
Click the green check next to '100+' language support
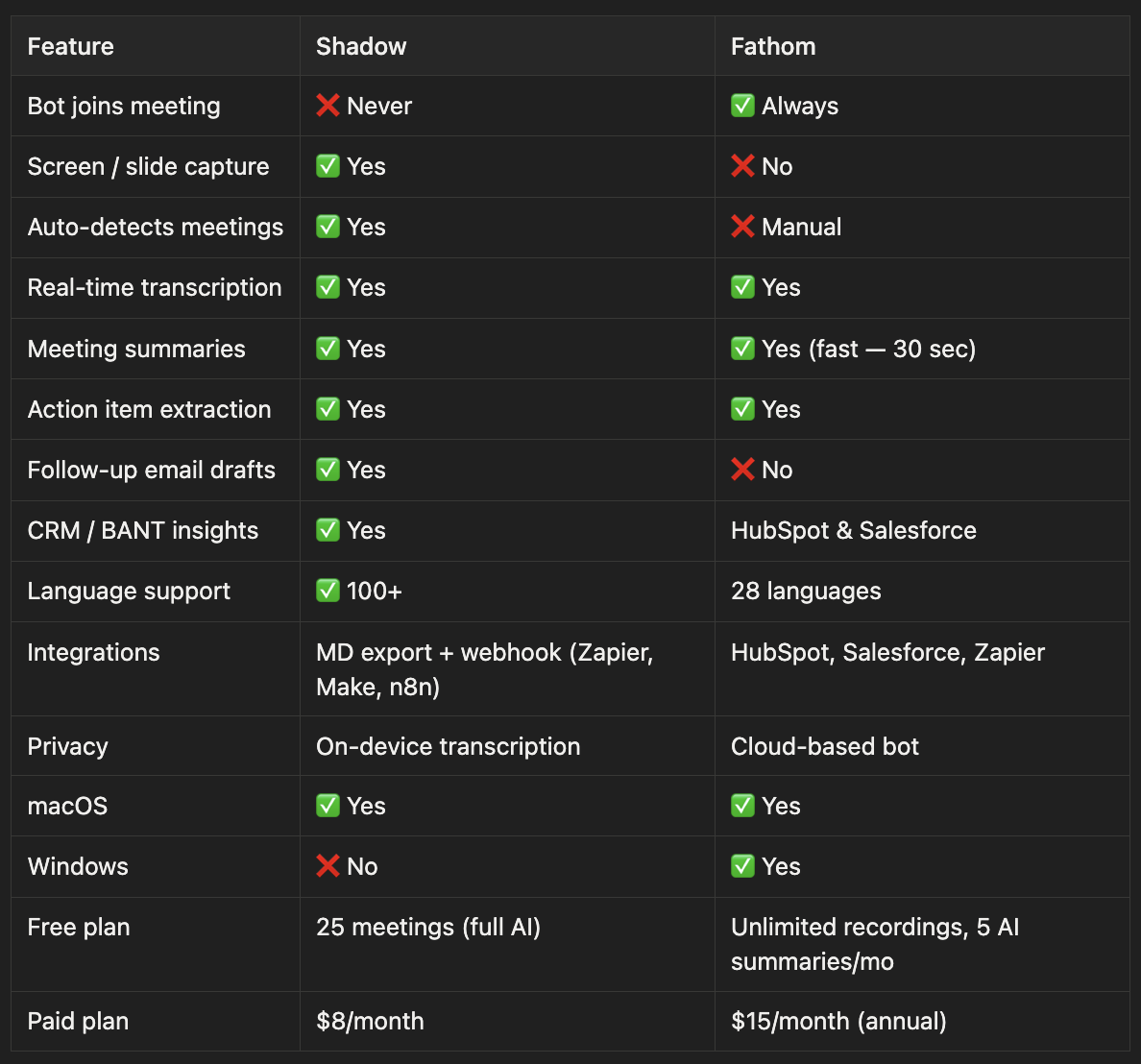[328, 591]
